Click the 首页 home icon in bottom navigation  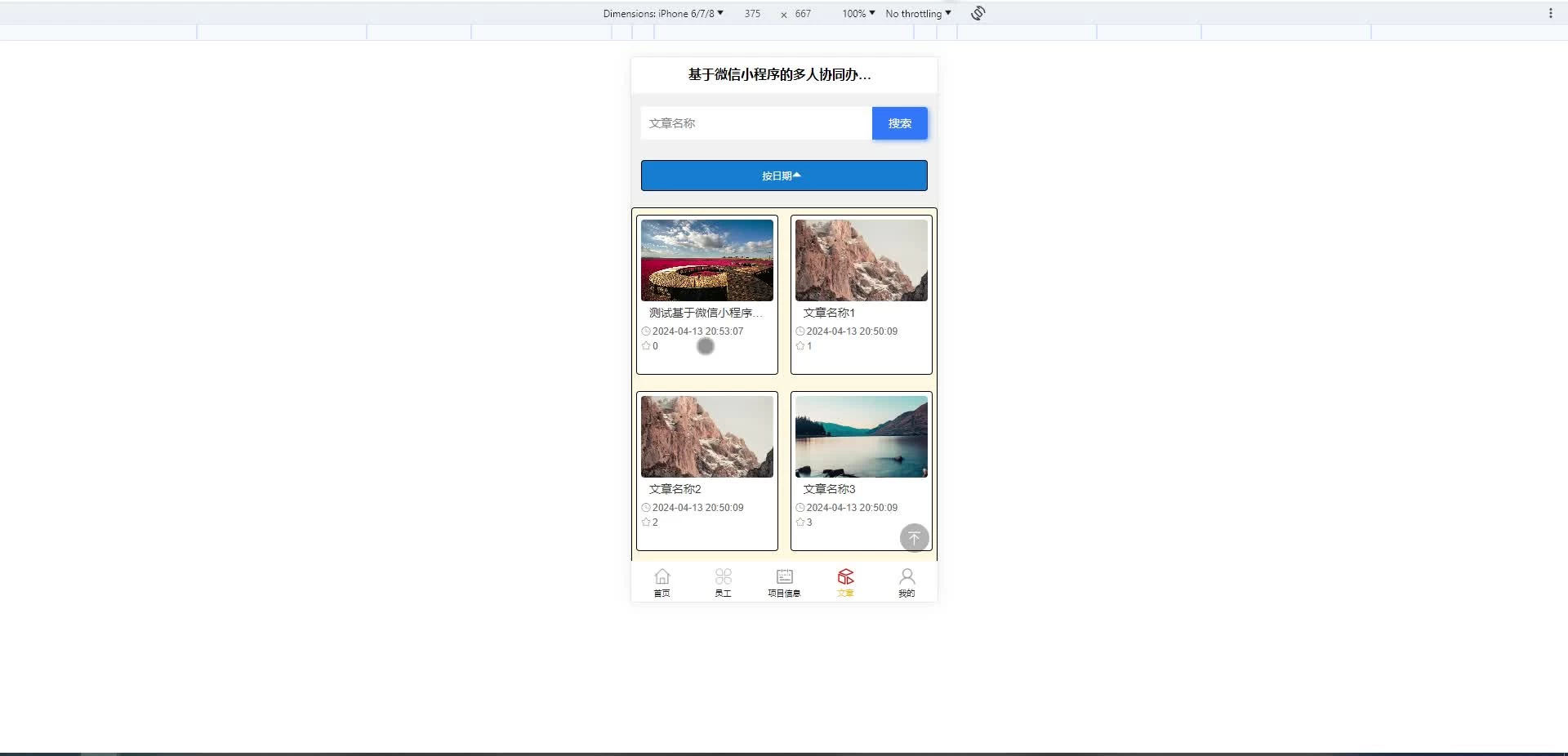(x=661, y=576)
